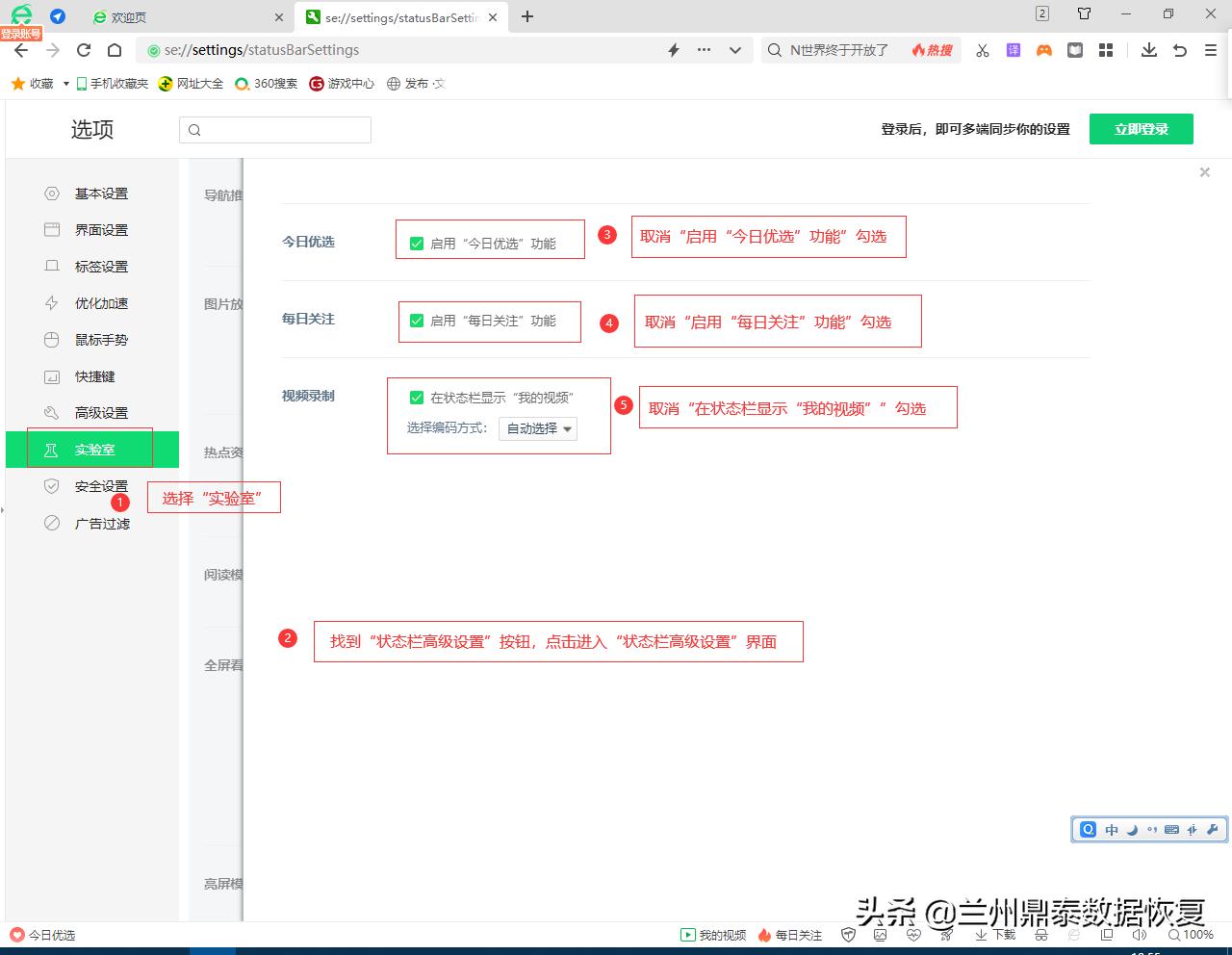Image resolution: width=1232 pixels, height=955 pixels.
Task: Select 安全设置 in the settings sidebar
Action: click(101, 486)
